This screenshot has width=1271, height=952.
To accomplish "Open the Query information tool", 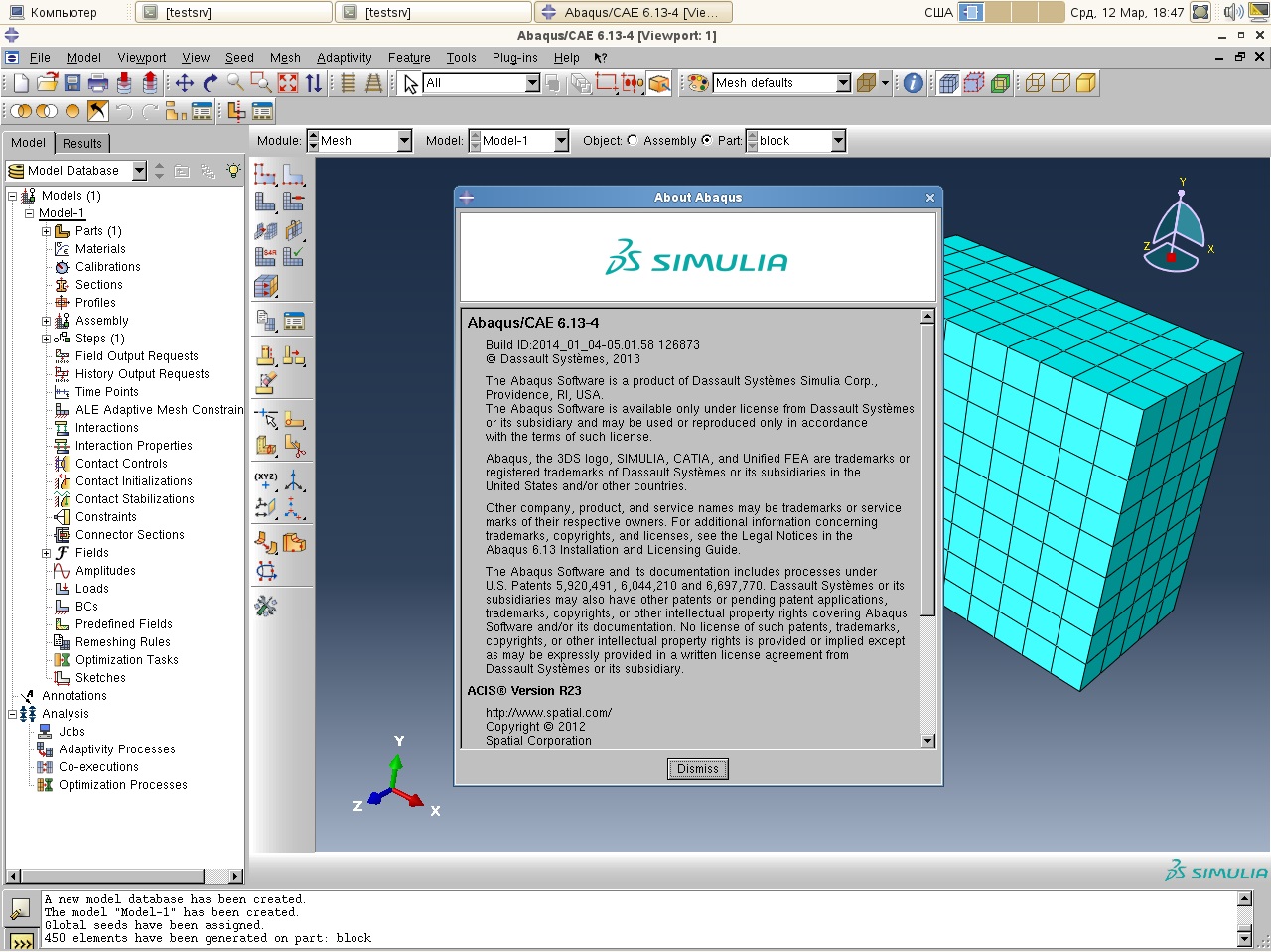I will [913, 83].
